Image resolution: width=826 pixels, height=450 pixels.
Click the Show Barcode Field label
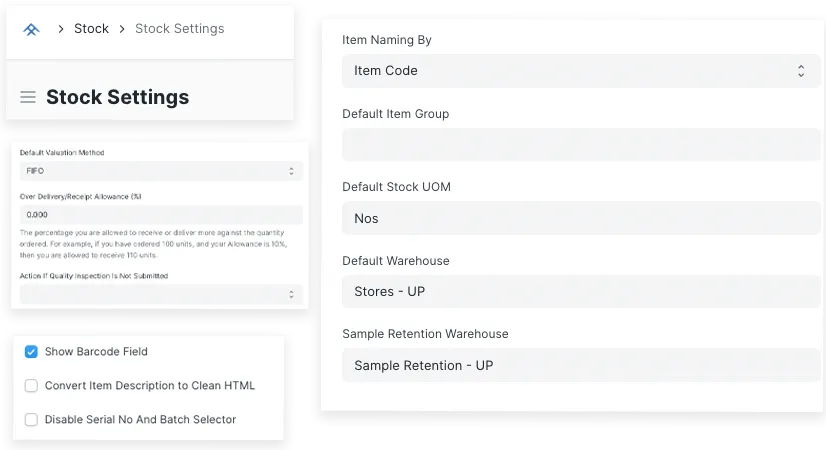[x=96, y=352]
